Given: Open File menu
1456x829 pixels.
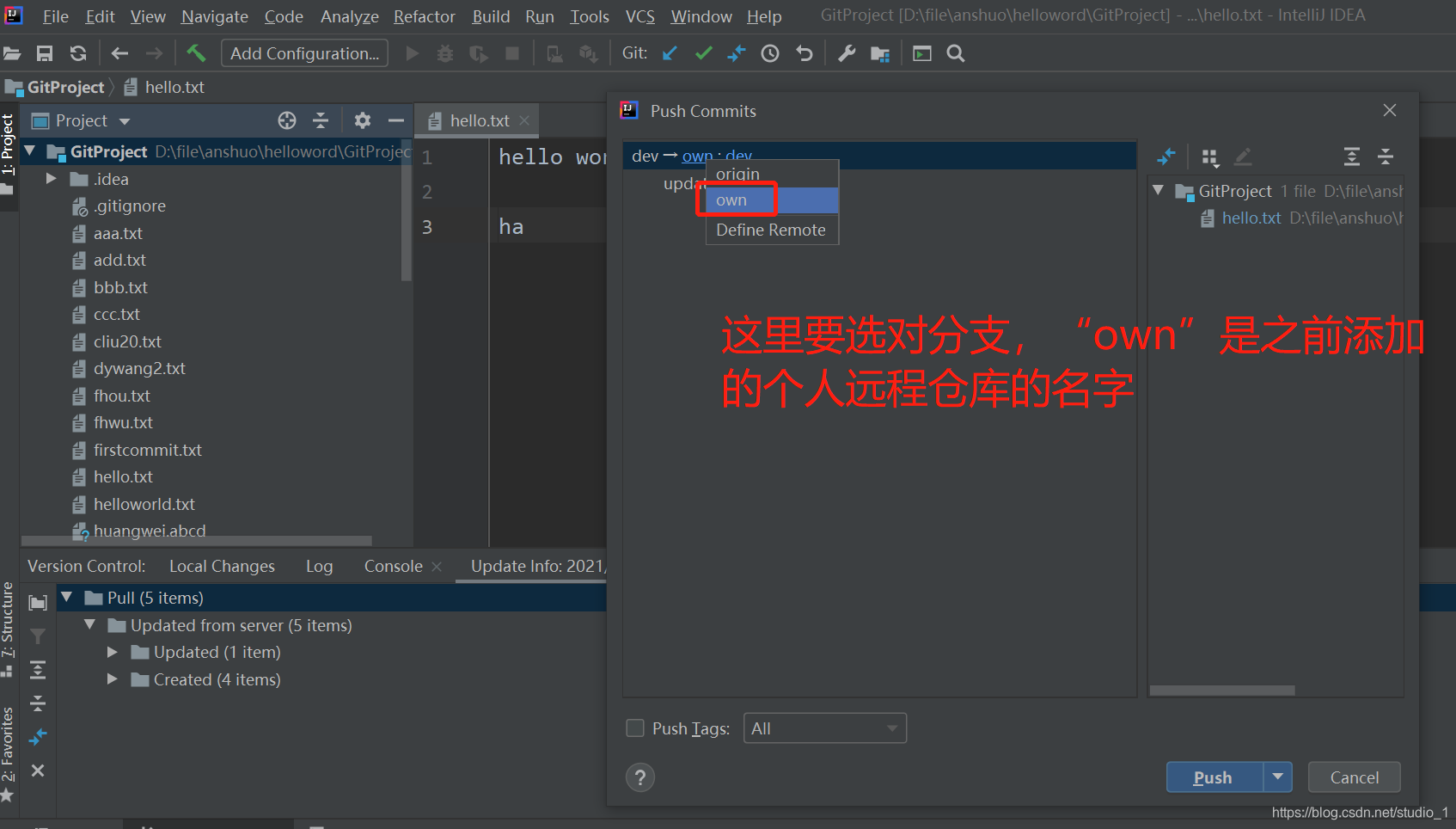Looking at the screenshot, I should [56, 16].
